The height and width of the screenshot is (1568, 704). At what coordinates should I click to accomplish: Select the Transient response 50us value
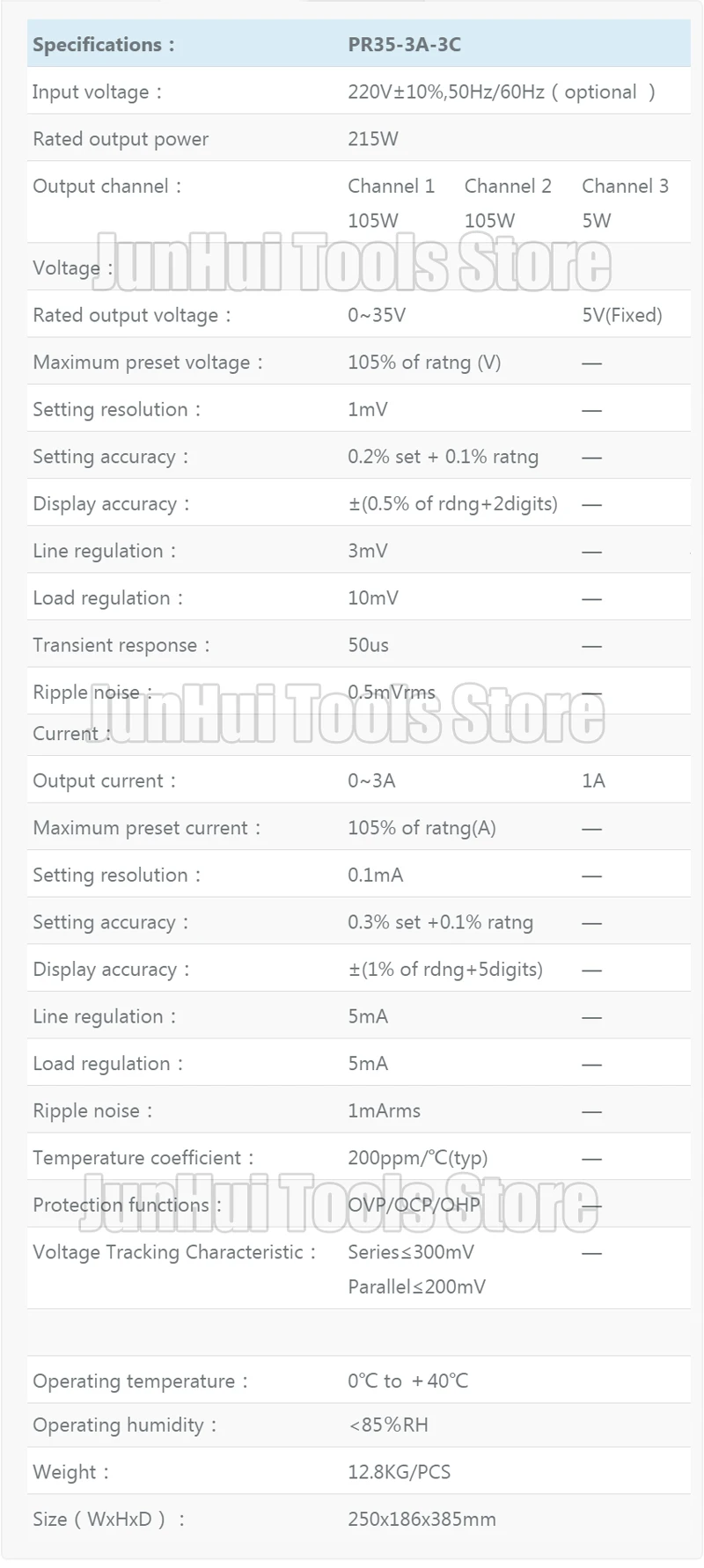pos(368,646)
